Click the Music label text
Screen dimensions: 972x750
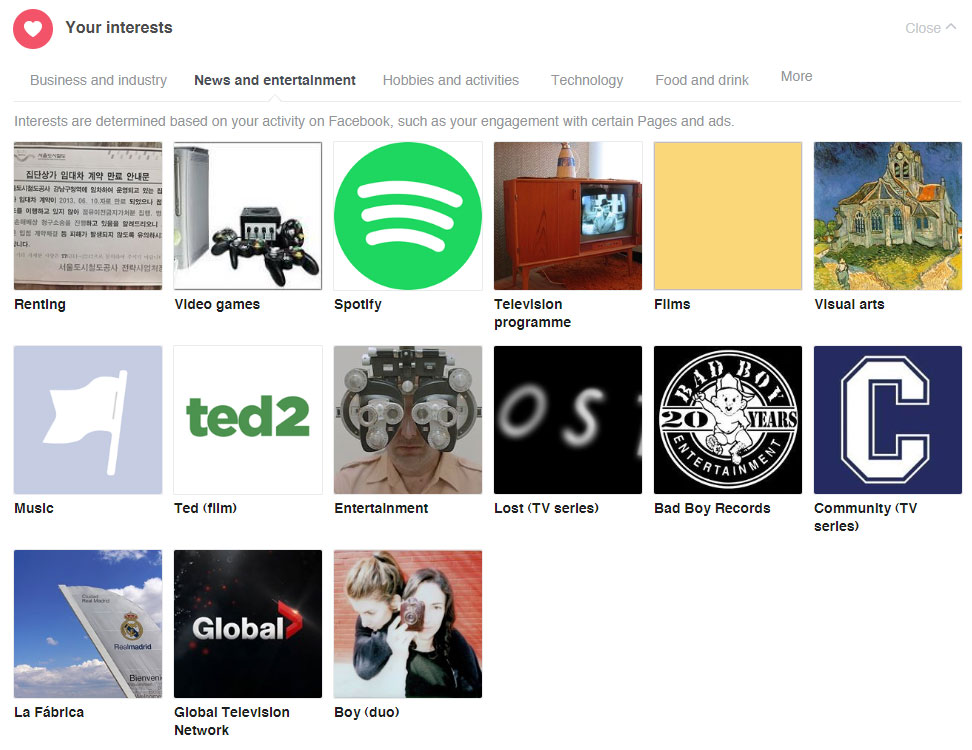click(34, 508)
